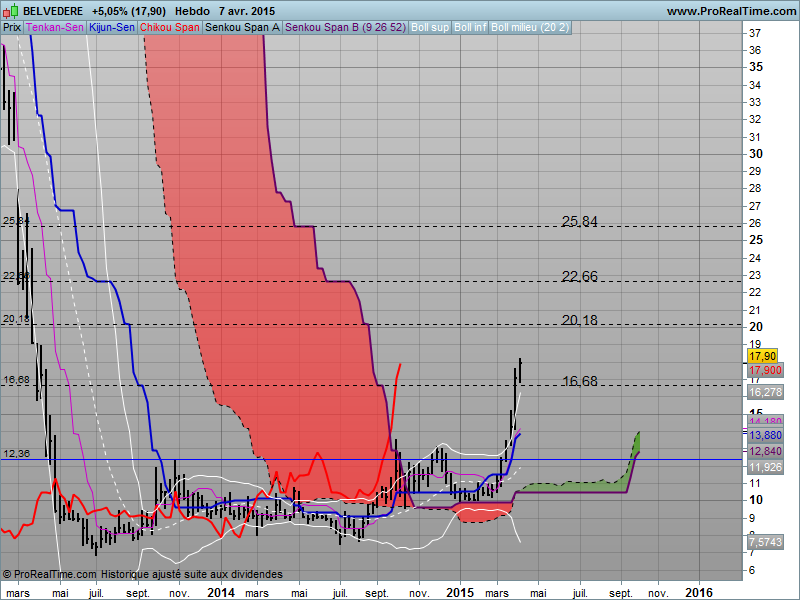Click the 25 price scale label
The height and width of the screenshot is (600, 800).
pos(756,240)
